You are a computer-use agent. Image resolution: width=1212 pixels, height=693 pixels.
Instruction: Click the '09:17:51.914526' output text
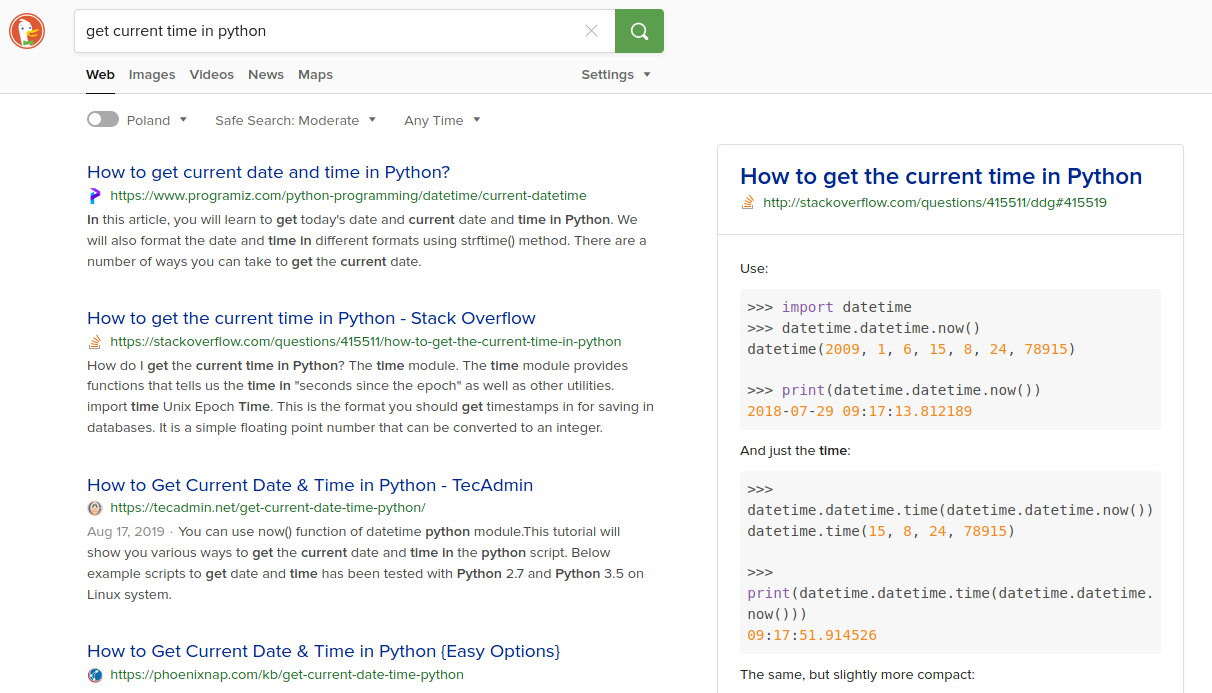click(811, 635)
